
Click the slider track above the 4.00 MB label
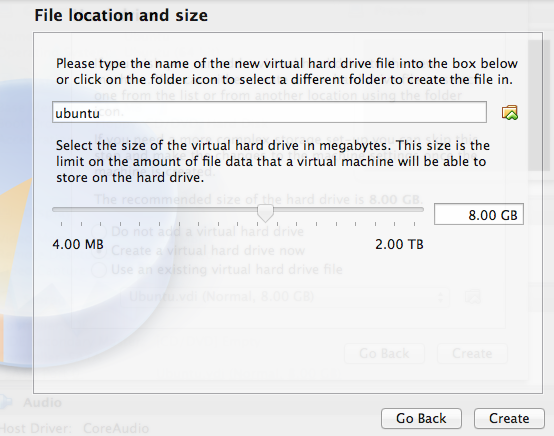[78, 210]
